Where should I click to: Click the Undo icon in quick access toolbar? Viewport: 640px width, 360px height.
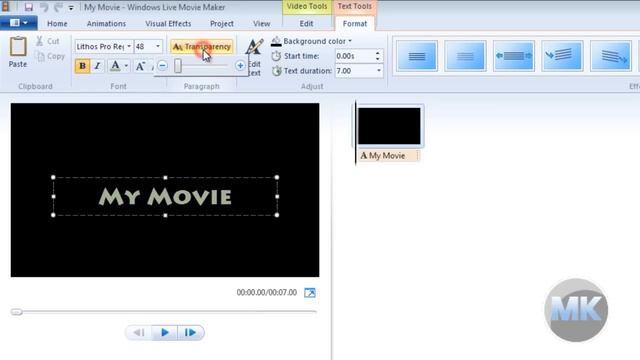tap(44, 7)
